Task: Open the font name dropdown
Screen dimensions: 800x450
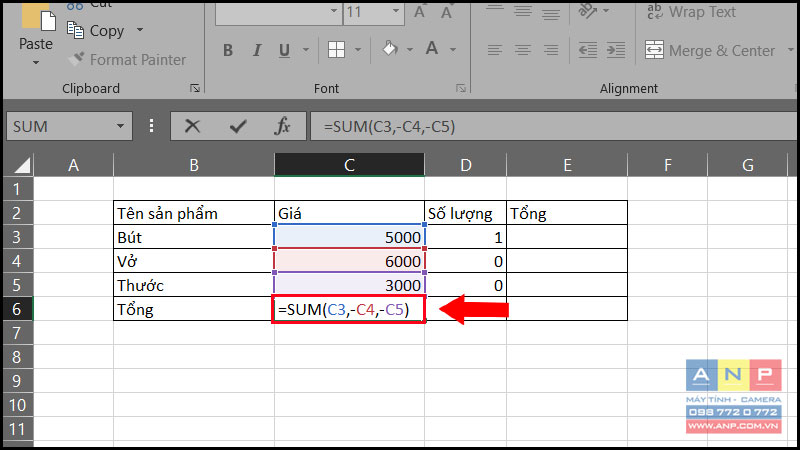Action: [x=334, y=11]
